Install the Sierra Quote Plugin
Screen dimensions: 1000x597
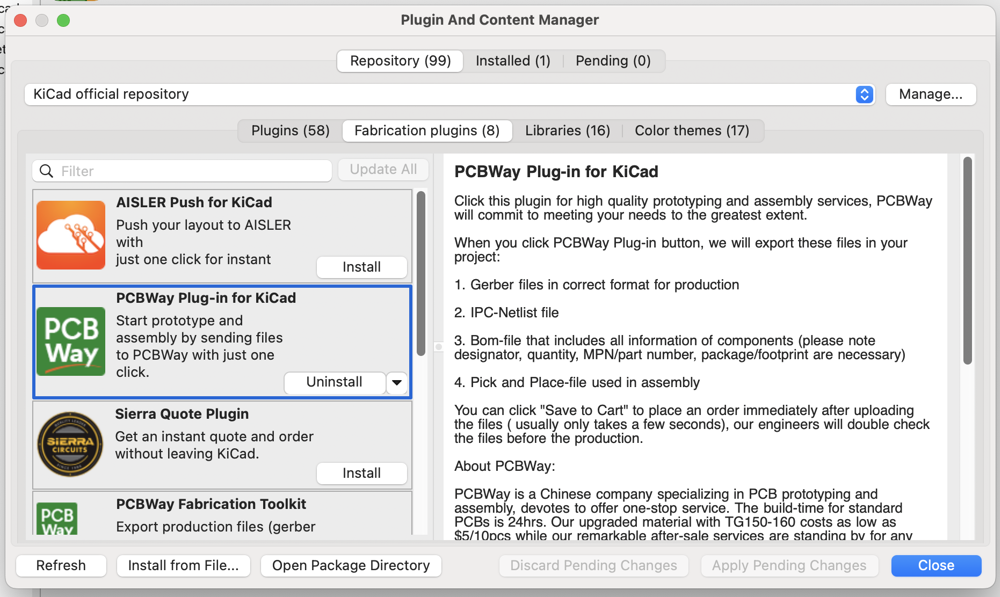pos(361,473)
